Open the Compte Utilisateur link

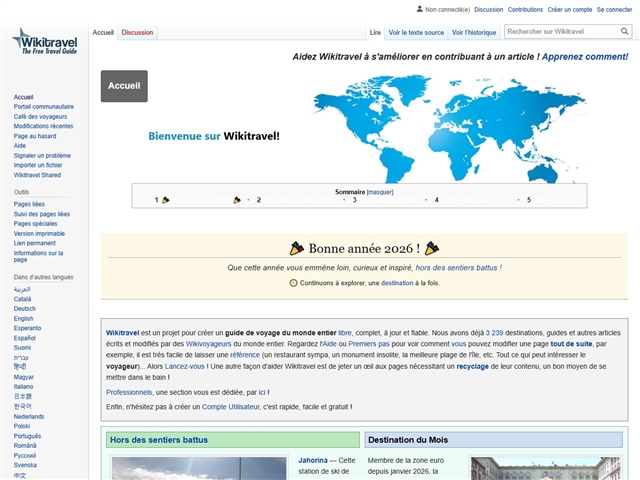(x=231, y=407)
